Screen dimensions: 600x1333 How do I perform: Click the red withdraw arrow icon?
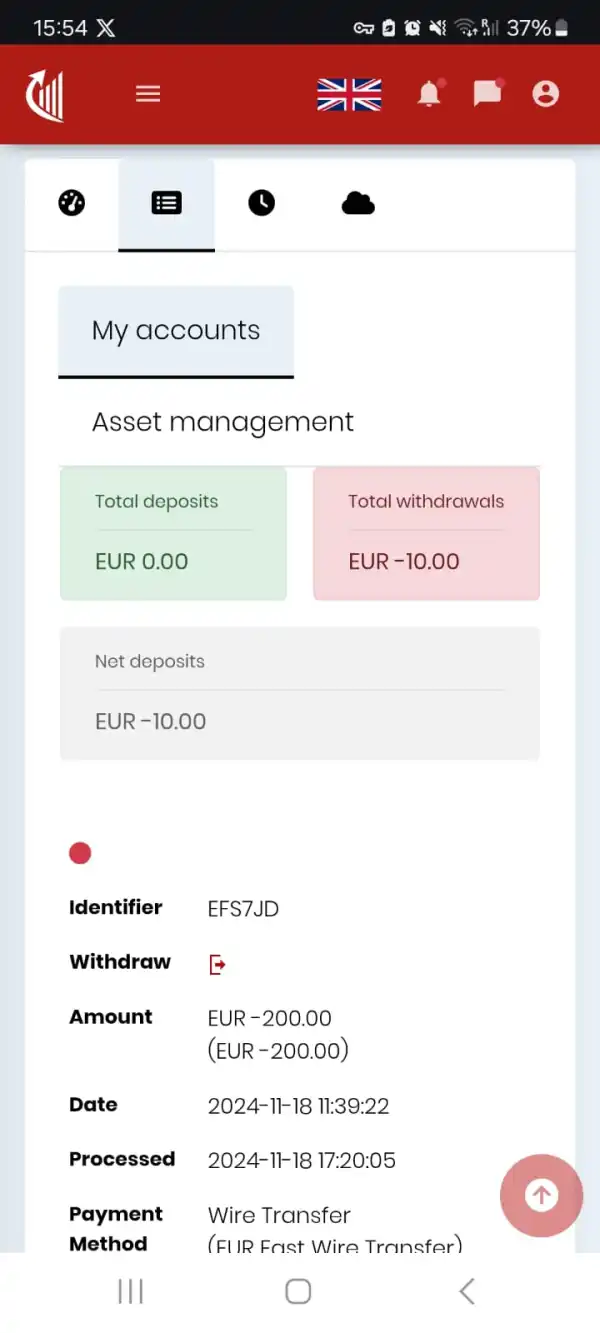(217, 964)
